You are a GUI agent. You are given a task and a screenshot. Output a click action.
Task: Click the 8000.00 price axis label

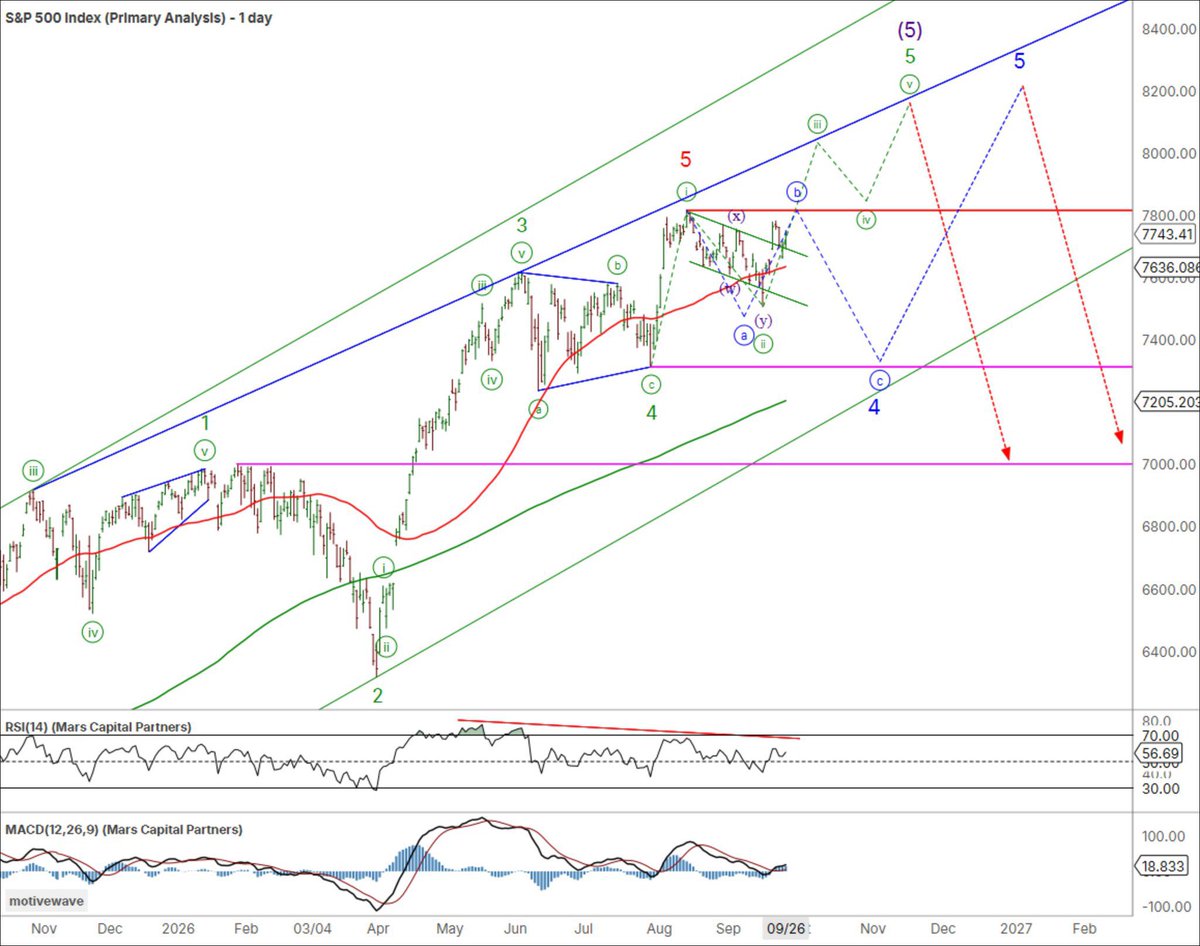(x=1170, y=154)
